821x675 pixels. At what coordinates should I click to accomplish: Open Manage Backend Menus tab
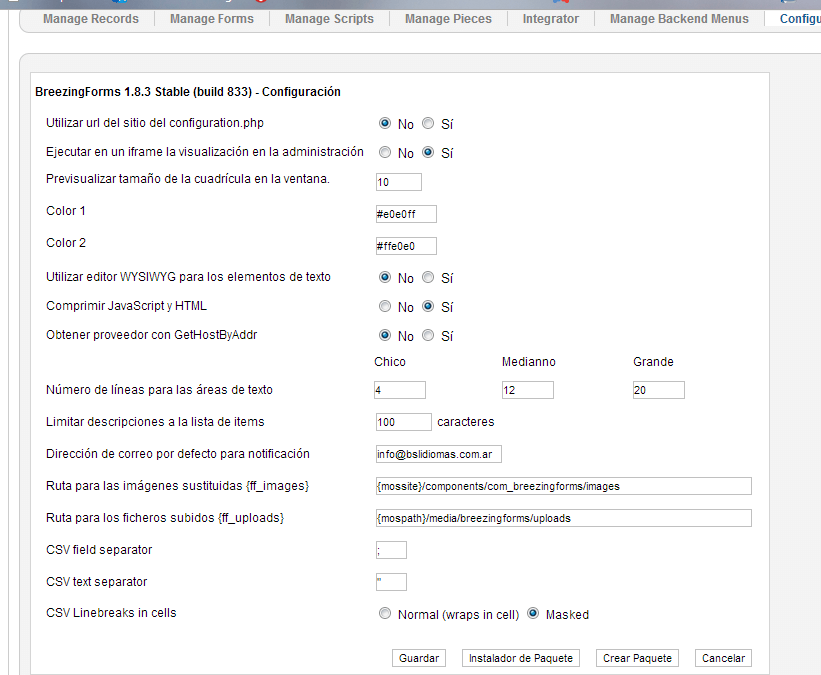tap(679, 19)
